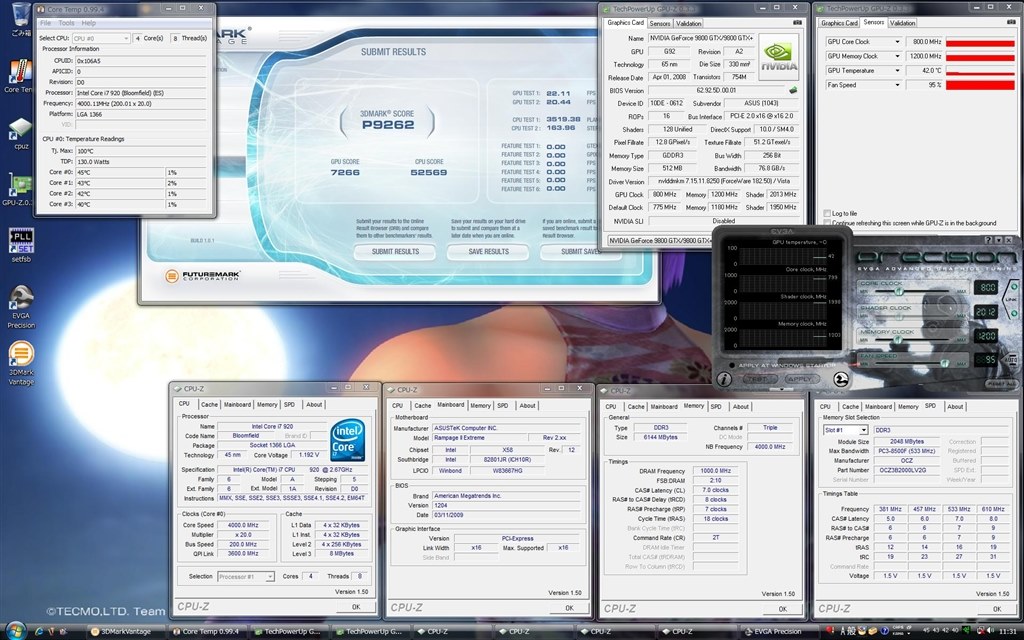This screenshot has width=1024, height=640.
Task: Open Internet Explorer from quick launch
Action: [x=39, y=632]
